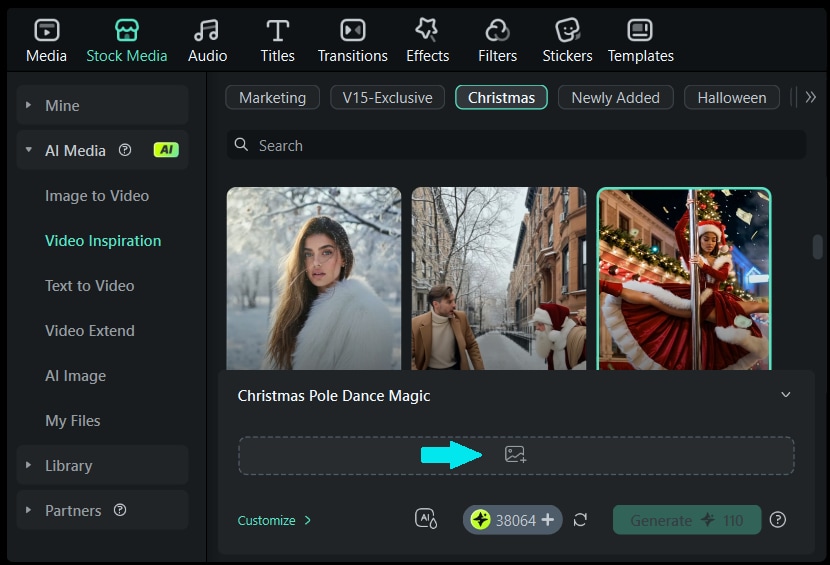The height and width of the screenshot is (565, 830).
Task: Open My Files
Action: (73, 421)
